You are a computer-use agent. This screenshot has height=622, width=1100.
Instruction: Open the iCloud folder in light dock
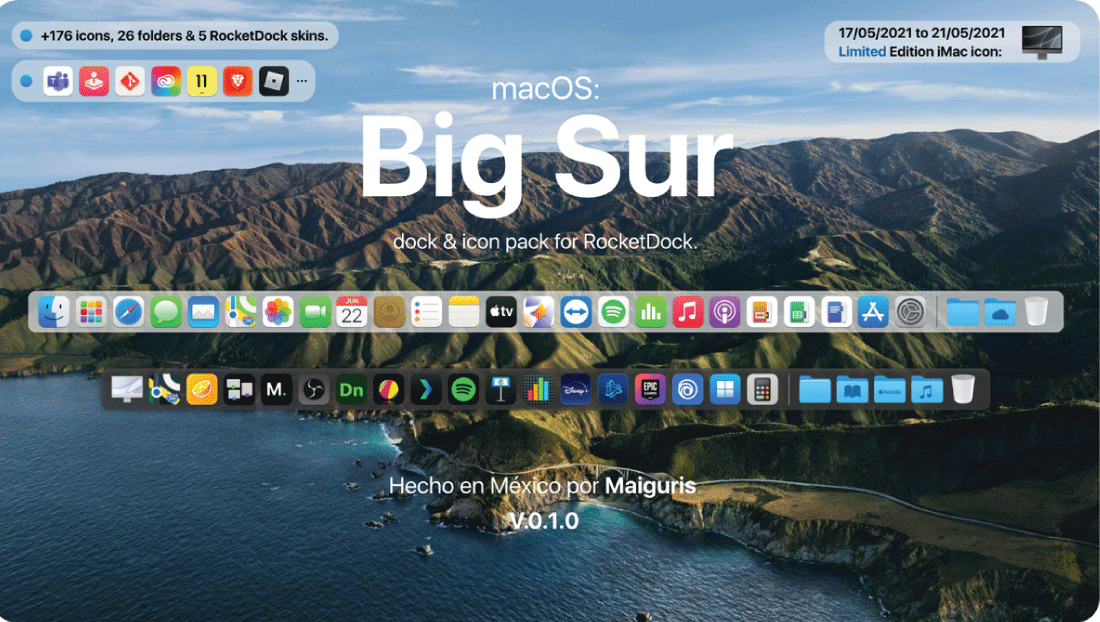click(1000, 312)
